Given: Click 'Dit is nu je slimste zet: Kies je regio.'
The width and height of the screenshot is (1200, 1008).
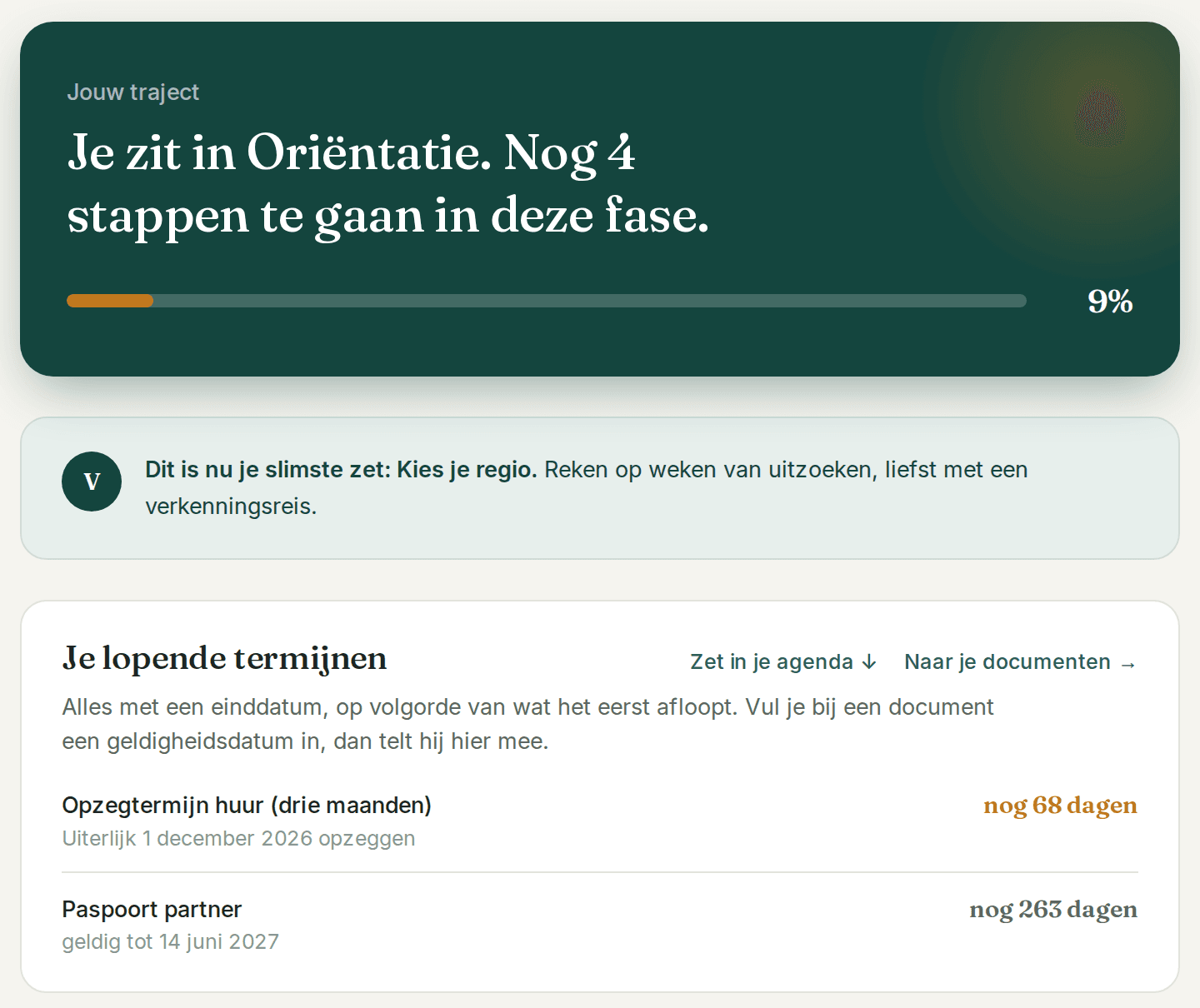Looking at the screenshot, I should click(x=341, y=470).
